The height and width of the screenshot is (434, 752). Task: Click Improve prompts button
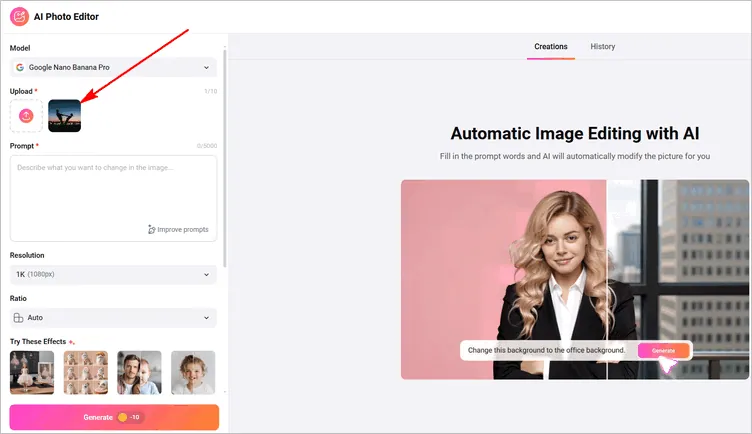click(178, 230)
